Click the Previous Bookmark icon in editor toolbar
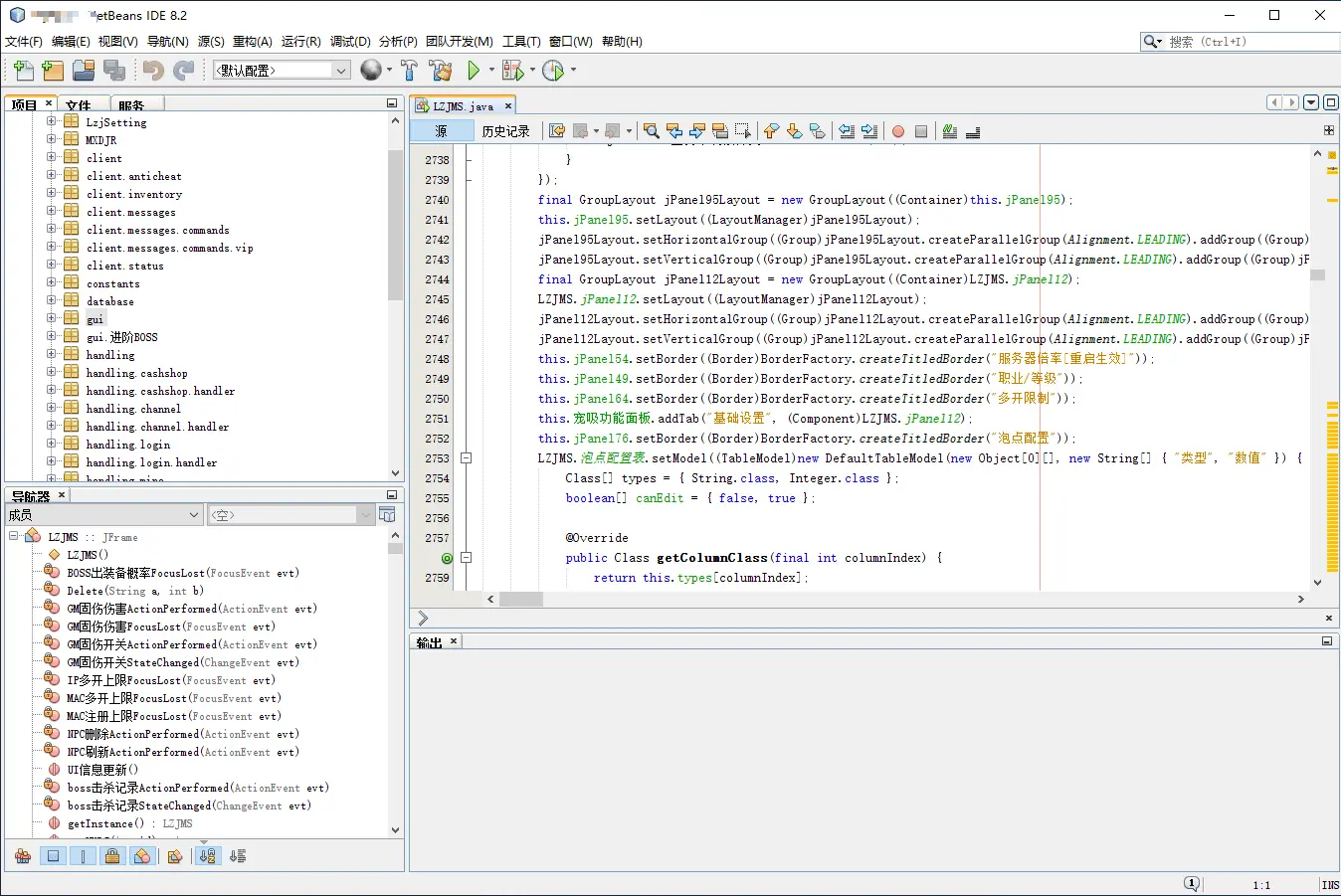Screen dimensions: 1341x896 [771, 131]
